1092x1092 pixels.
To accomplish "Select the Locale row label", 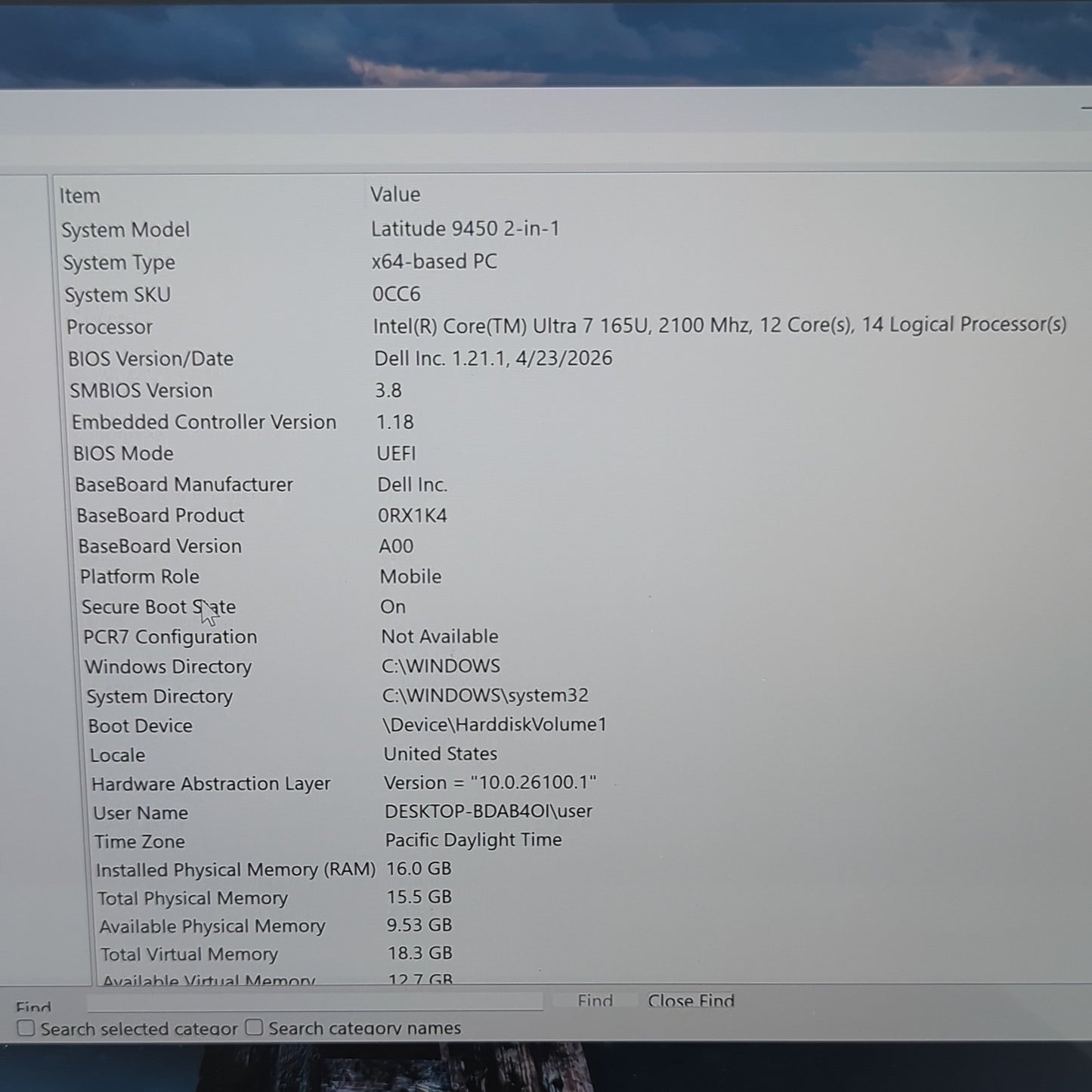I will pyautogui.click(x=118, y=755).
